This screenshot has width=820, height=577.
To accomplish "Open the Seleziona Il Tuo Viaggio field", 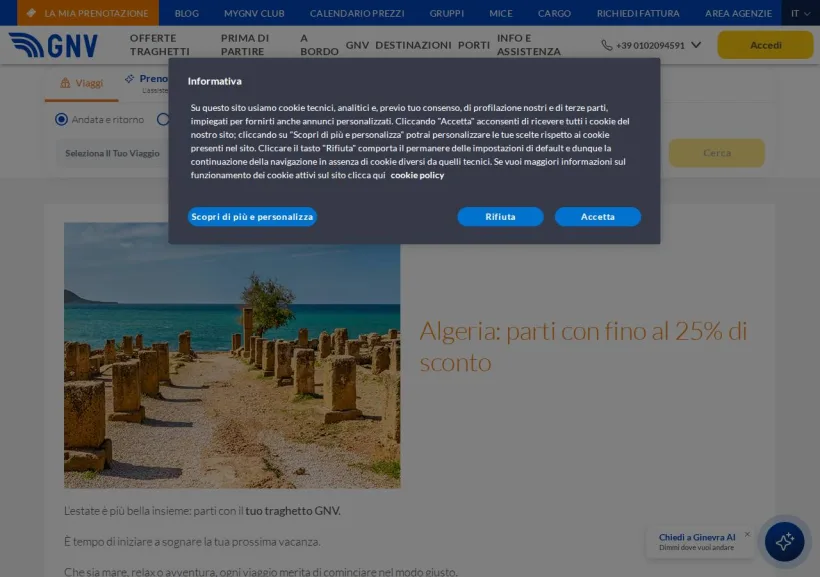I will [x=112, y=153].
